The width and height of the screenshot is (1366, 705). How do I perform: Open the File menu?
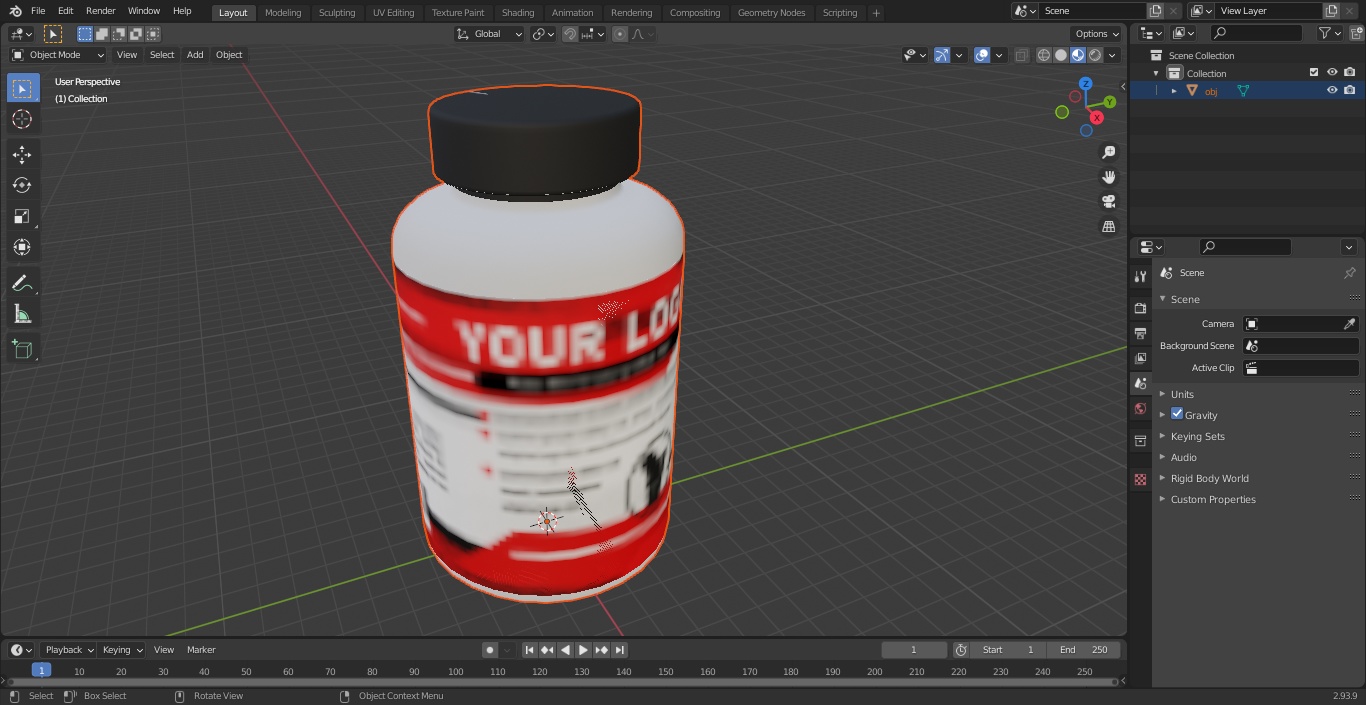[38, 11]
